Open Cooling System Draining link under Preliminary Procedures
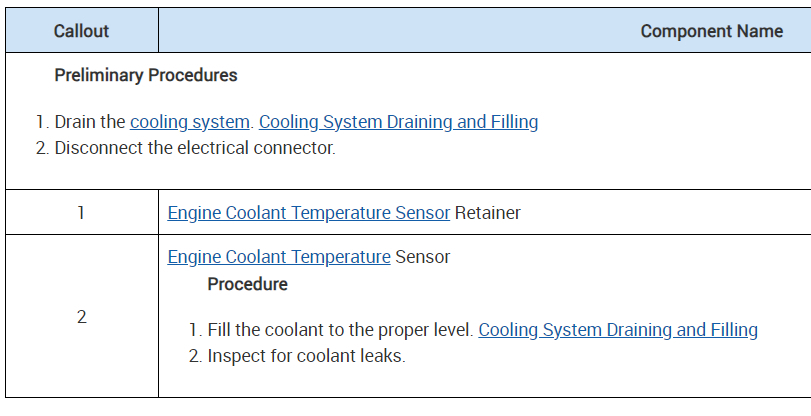This screenshot has height=416, width=811. coord(398,122)
